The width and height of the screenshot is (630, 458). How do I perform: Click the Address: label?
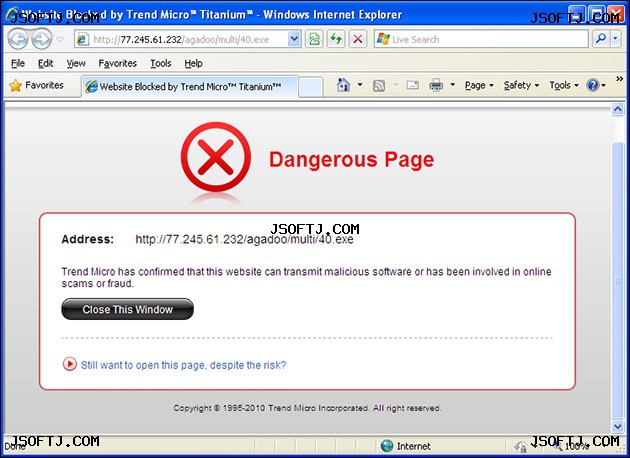click(x=88, y=239)
